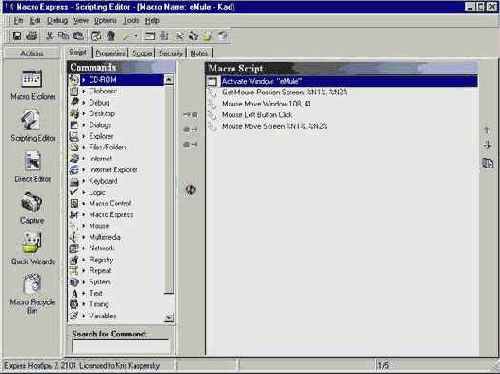Open Quick Wizards from the sidebar

[32, 248]
